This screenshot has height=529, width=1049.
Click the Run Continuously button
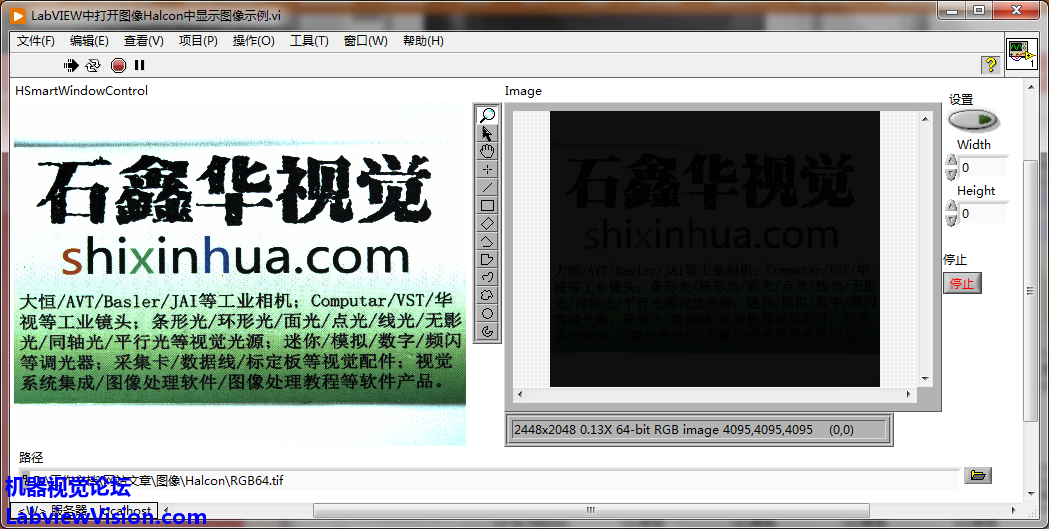(x=93, y=65)
